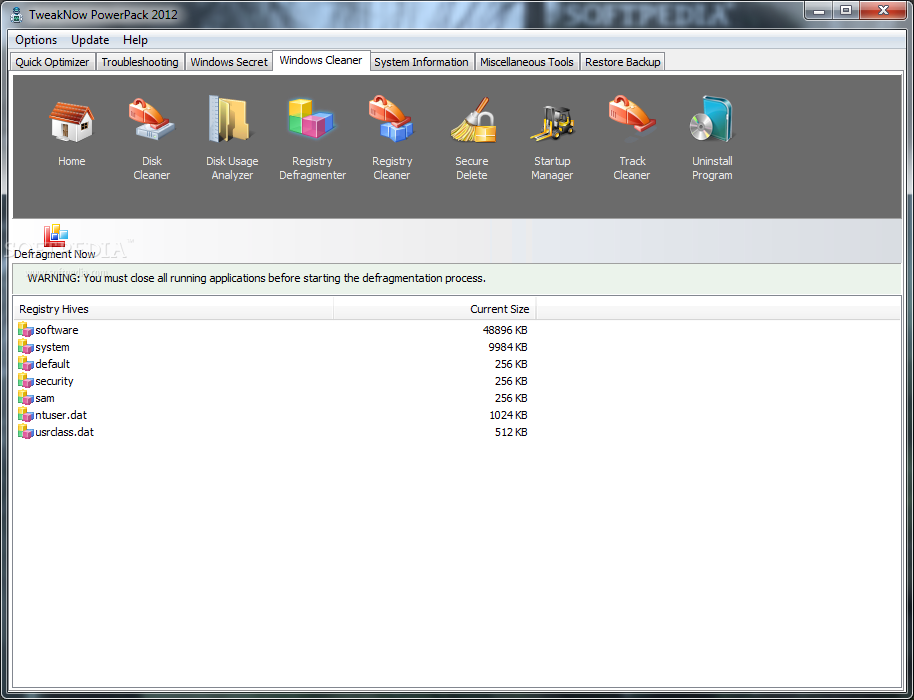Close the TweakNow PowerPack window
This screenshot has height=700, width=914.
[x=883, y=10]
